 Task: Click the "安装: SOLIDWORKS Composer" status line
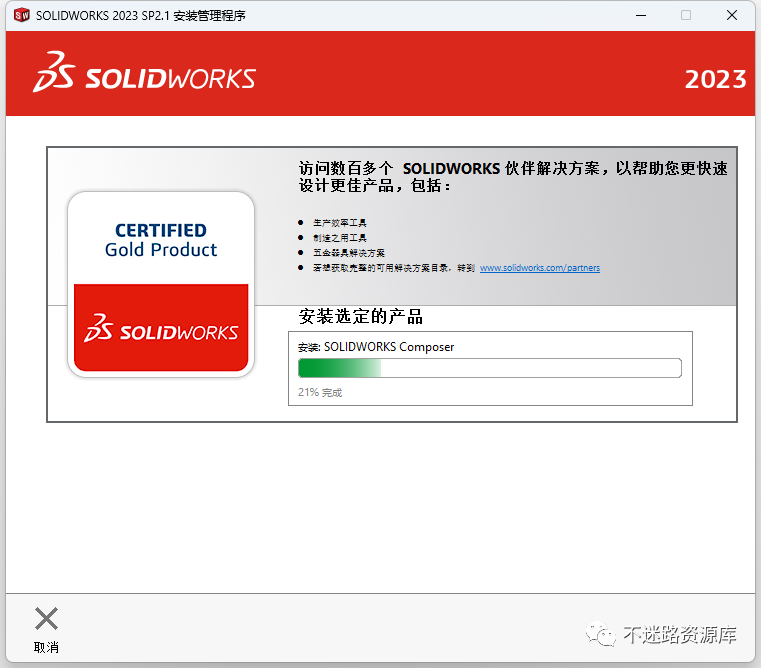click(376, 347)
